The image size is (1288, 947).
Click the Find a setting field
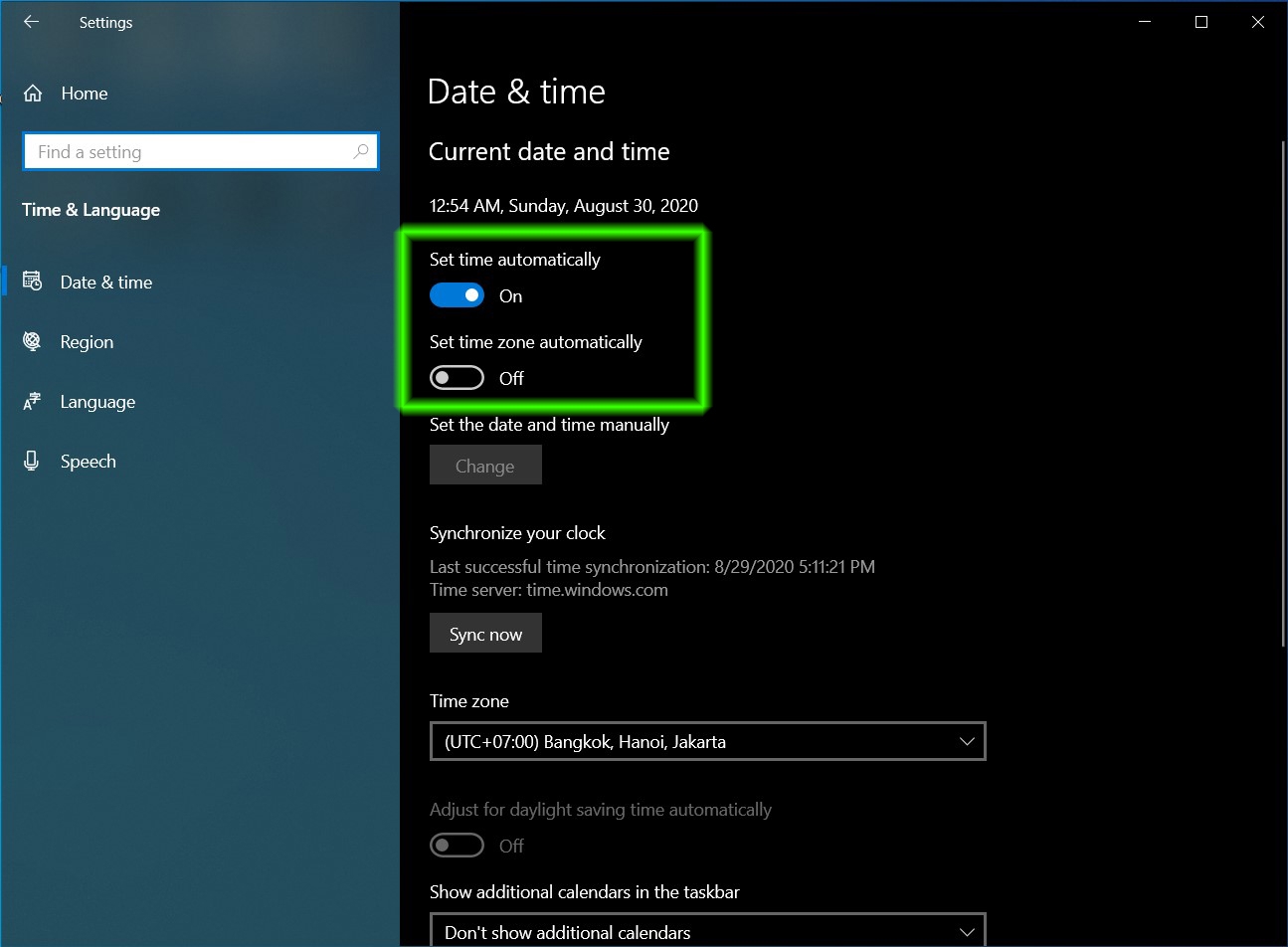tap(200, 151)
